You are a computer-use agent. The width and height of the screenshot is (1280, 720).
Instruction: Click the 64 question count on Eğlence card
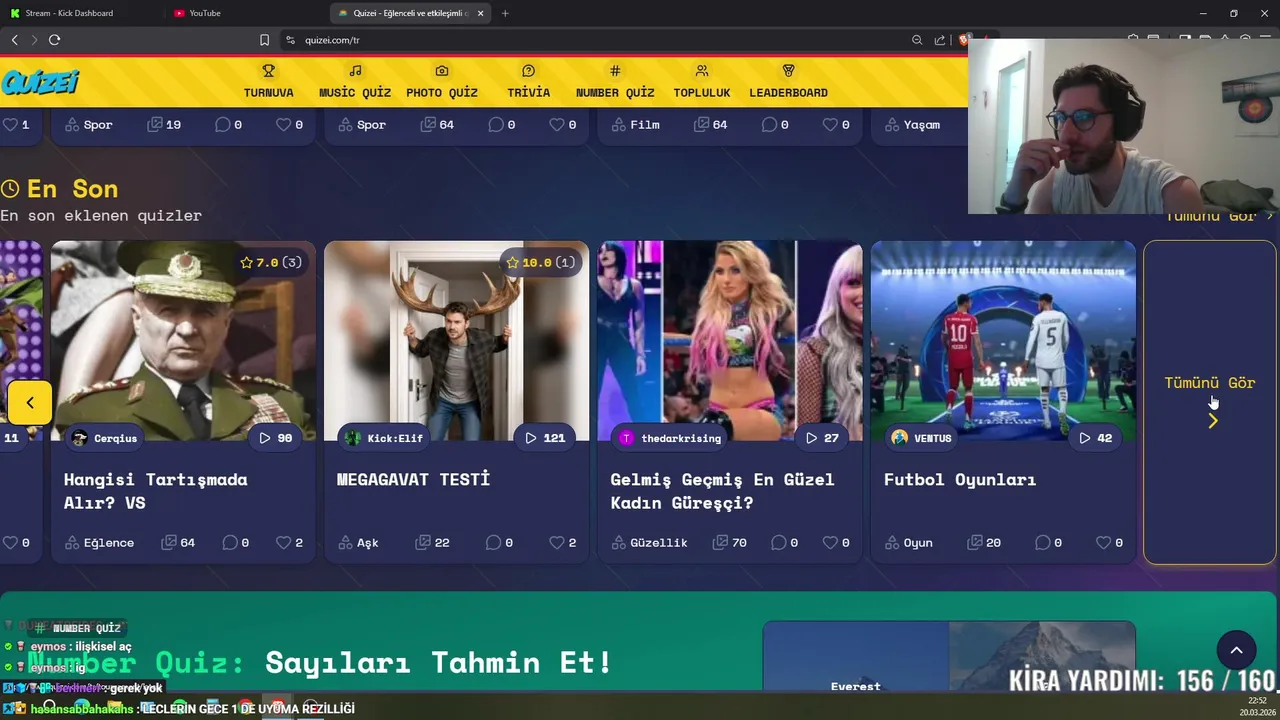point(178,542)
